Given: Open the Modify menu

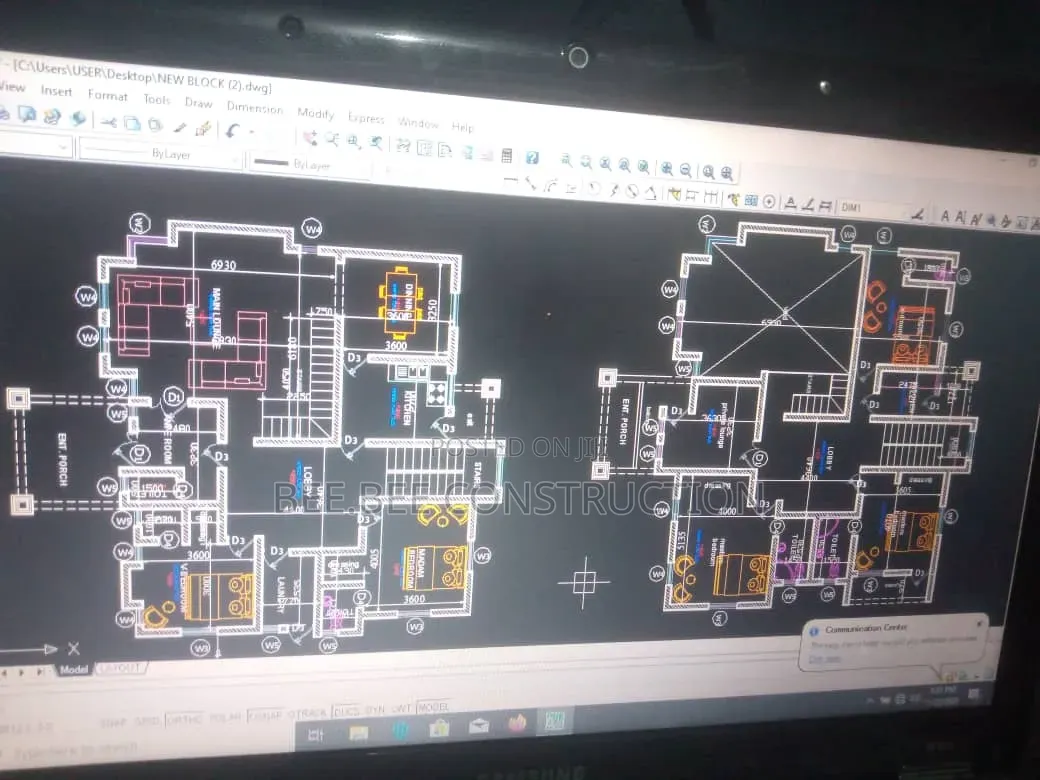Looking at the screenshot, I should point(315,113).
